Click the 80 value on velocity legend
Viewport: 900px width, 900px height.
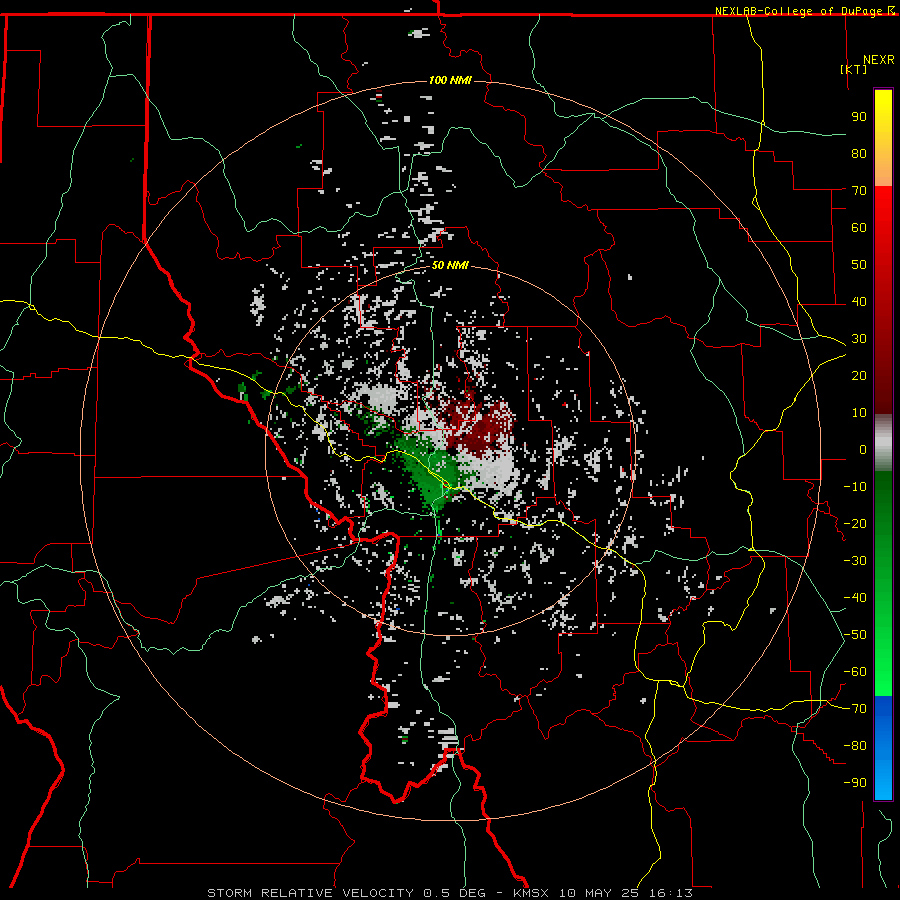(859, 154)
